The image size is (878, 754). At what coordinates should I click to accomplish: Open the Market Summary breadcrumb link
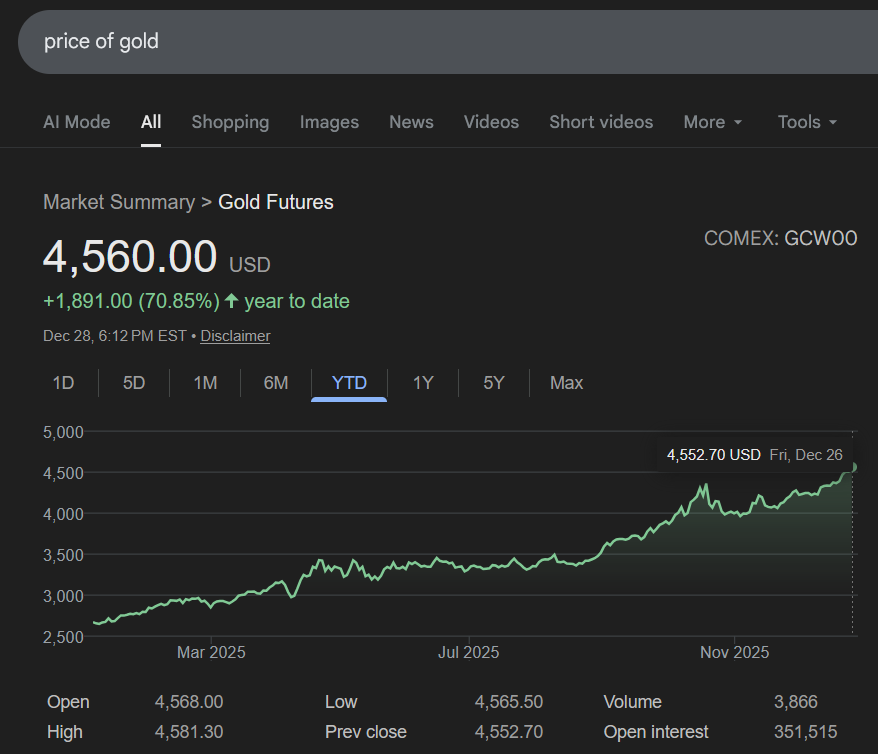pos(119,202)
